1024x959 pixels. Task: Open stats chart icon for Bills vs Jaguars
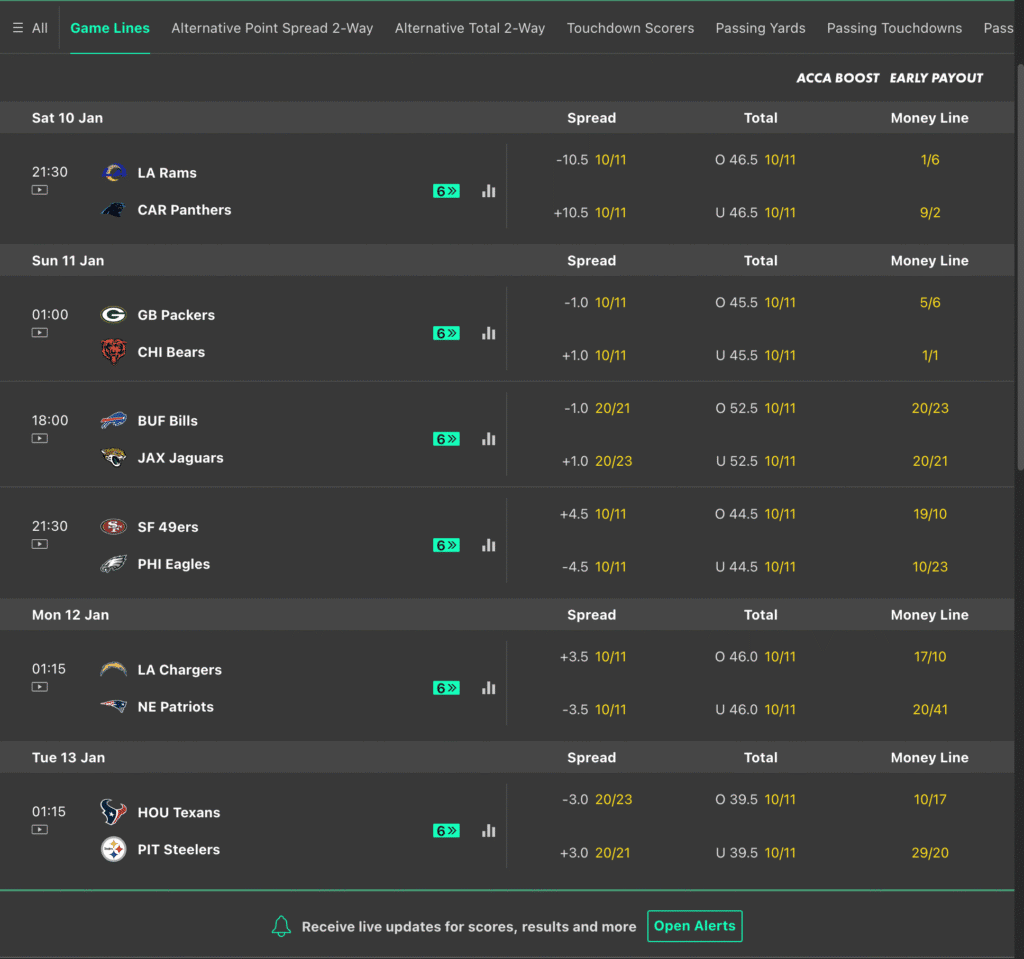point(488,439)
